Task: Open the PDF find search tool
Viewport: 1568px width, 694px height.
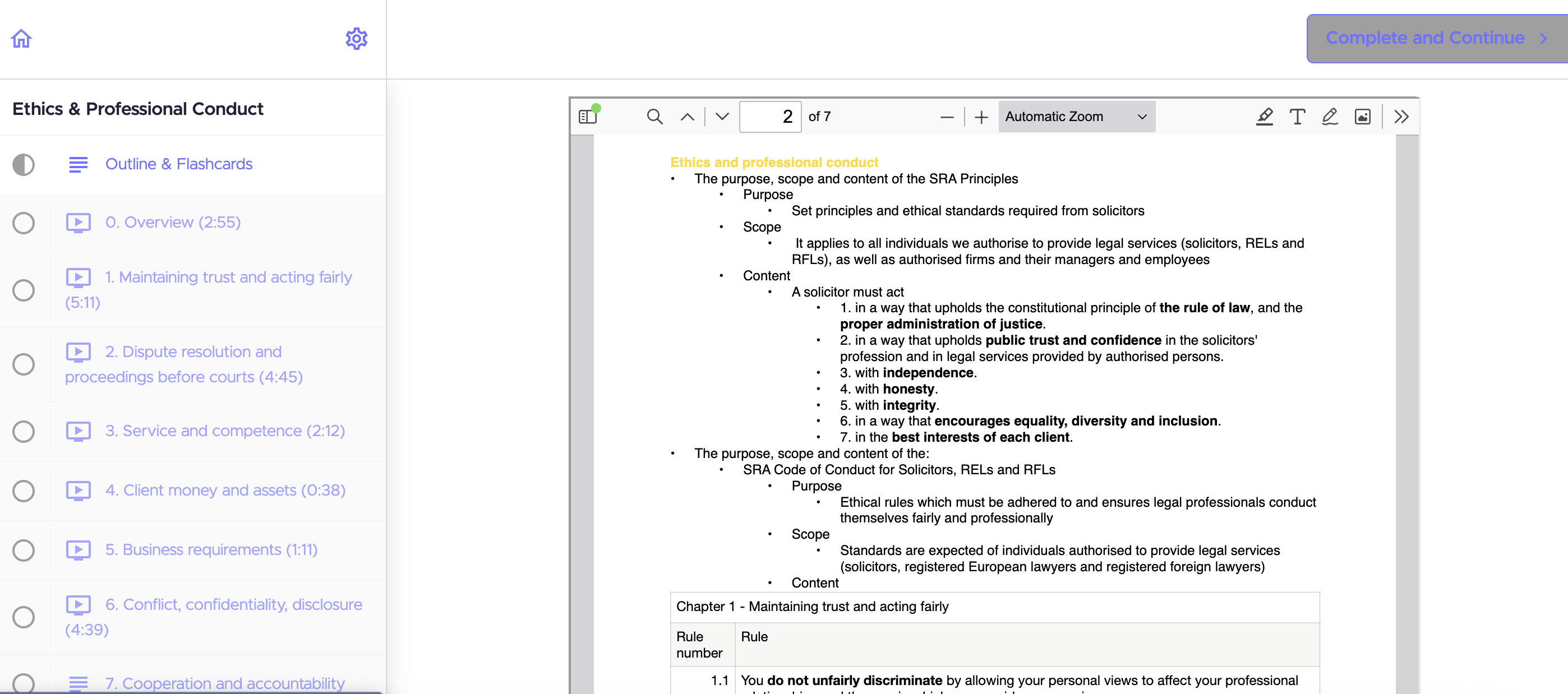Action: (654, 116)
